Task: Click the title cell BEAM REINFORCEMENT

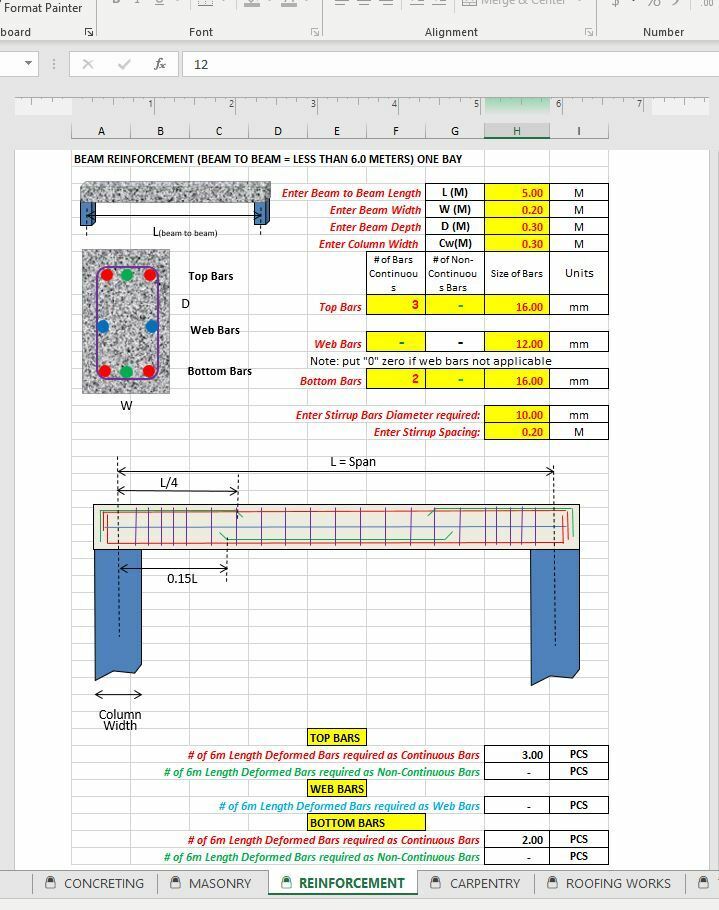Action: tap(268, 159)
